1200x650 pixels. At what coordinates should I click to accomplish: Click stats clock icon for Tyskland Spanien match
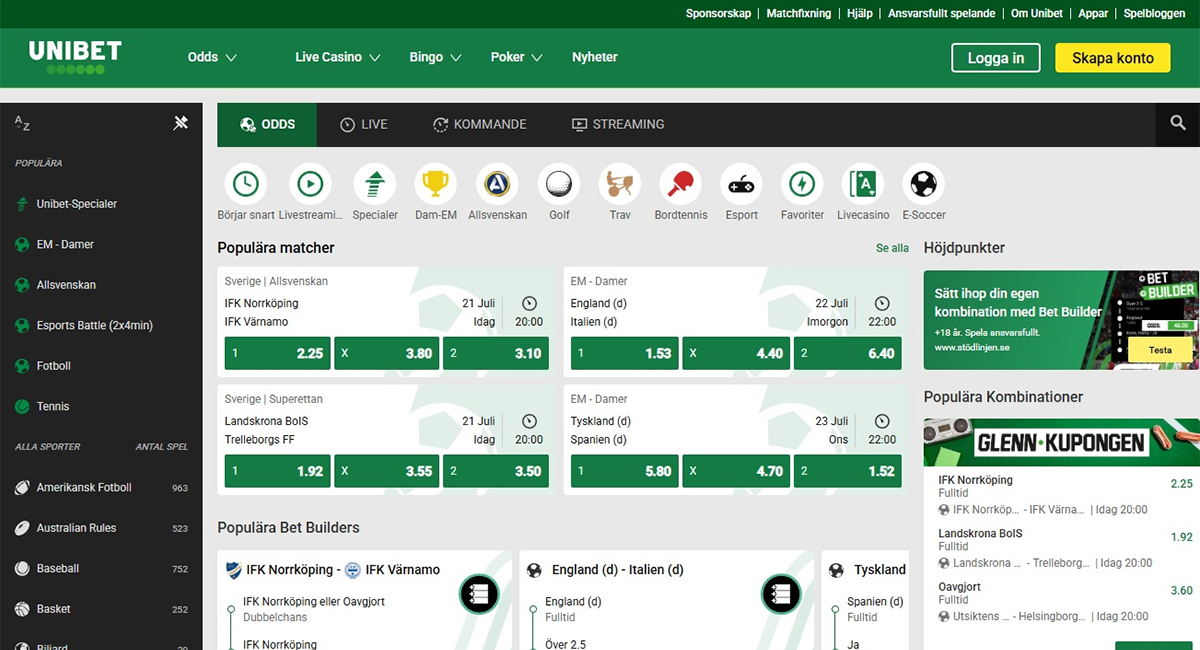(882, 421)
